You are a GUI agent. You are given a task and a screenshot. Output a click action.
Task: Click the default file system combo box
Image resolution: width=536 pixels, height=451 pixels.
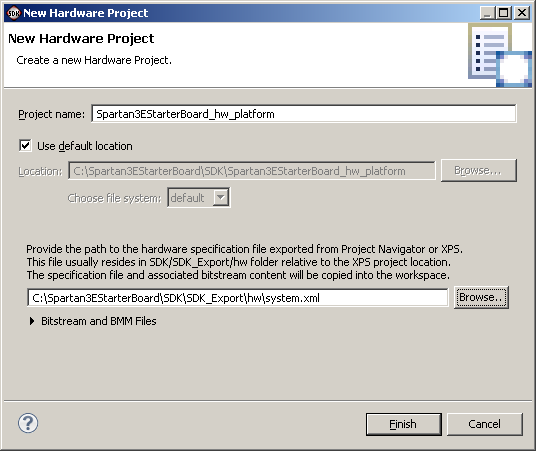click(199, 197)
